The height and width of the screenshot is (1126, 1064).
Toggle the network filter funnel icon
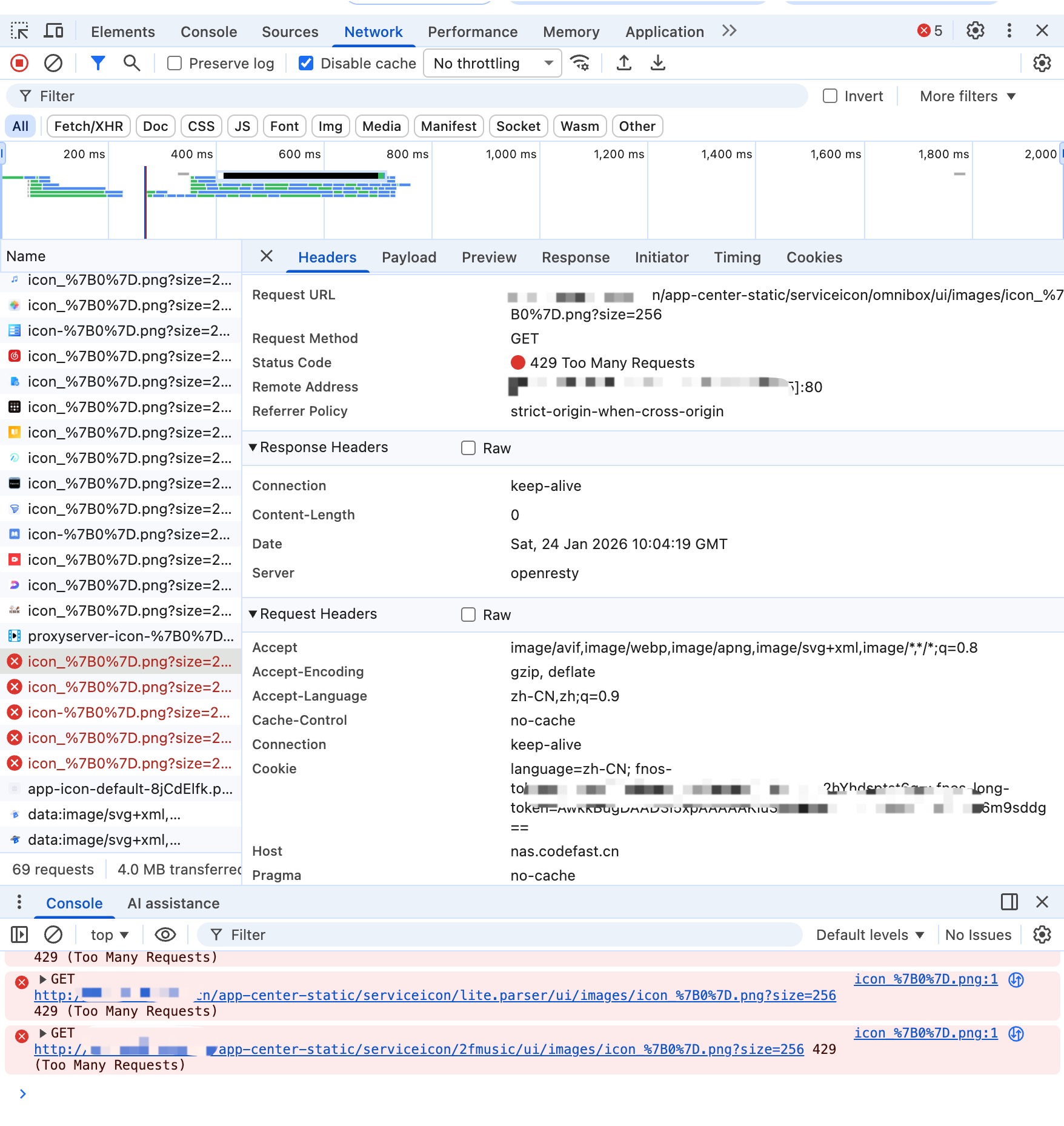point(98,63)
